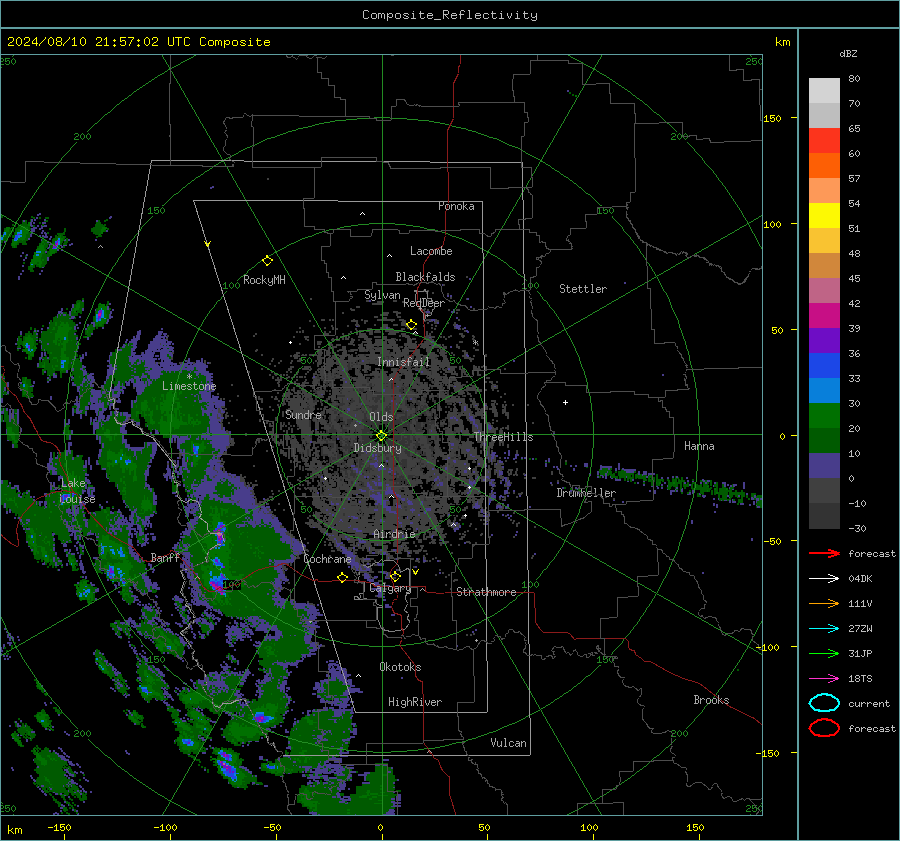900x841 pixels.
Task: Click the yellow diamond marker near Cochrane
Action: tap(343, 577)
